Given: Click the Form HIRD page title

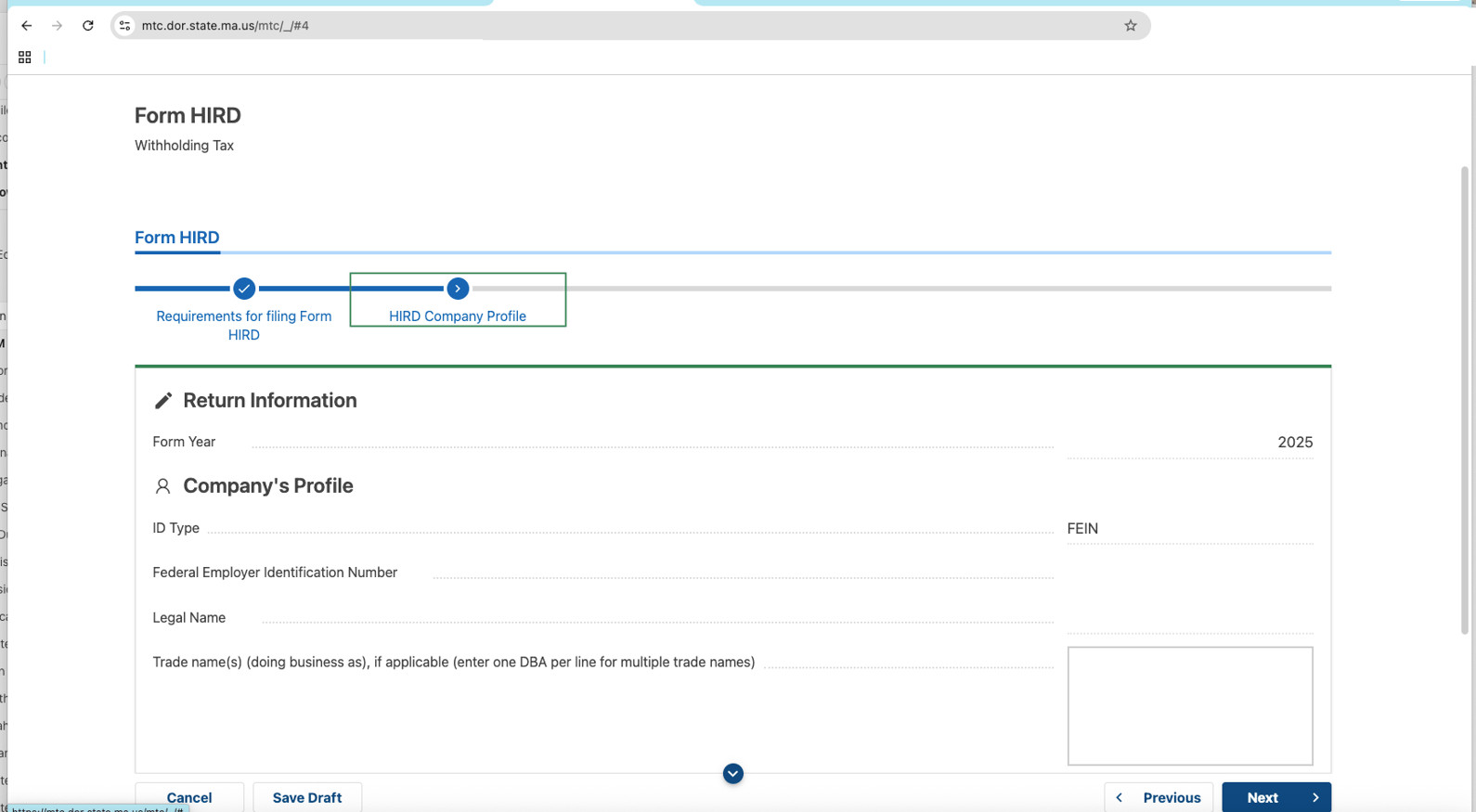Looking at the screenshot, I should click(188, 115).
